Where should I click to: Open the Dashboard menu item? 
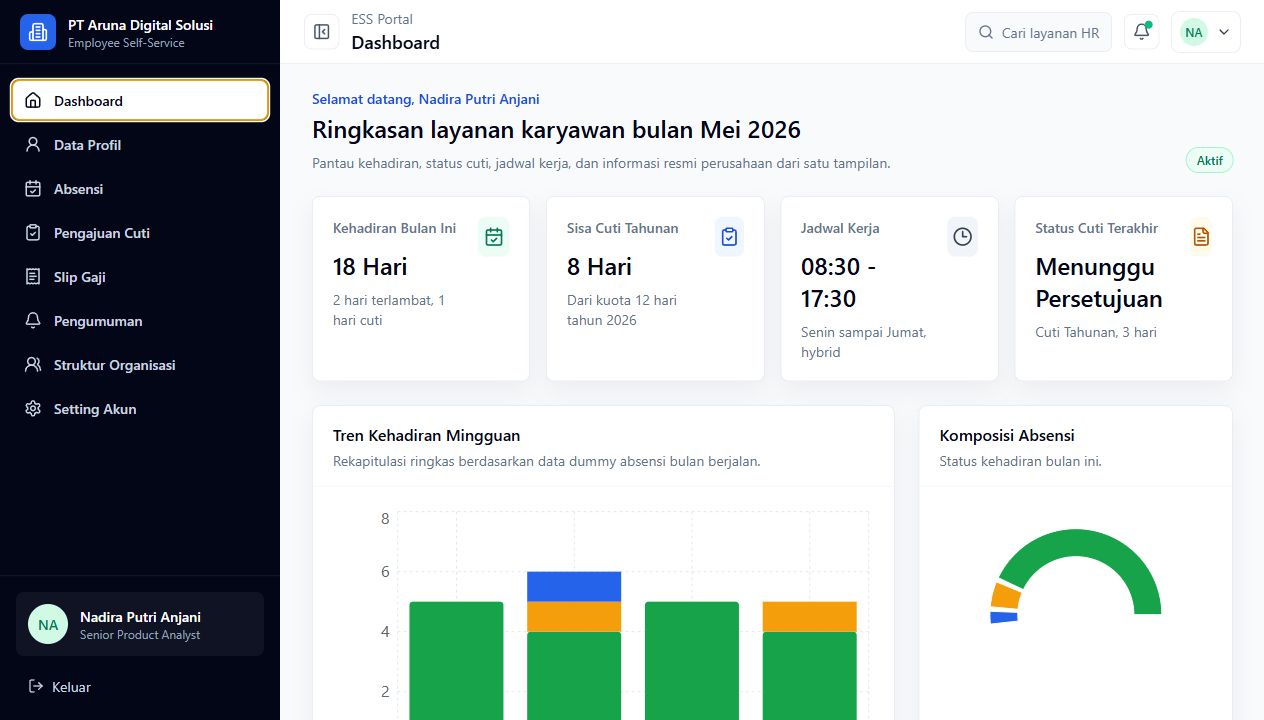tap(140, 100)
